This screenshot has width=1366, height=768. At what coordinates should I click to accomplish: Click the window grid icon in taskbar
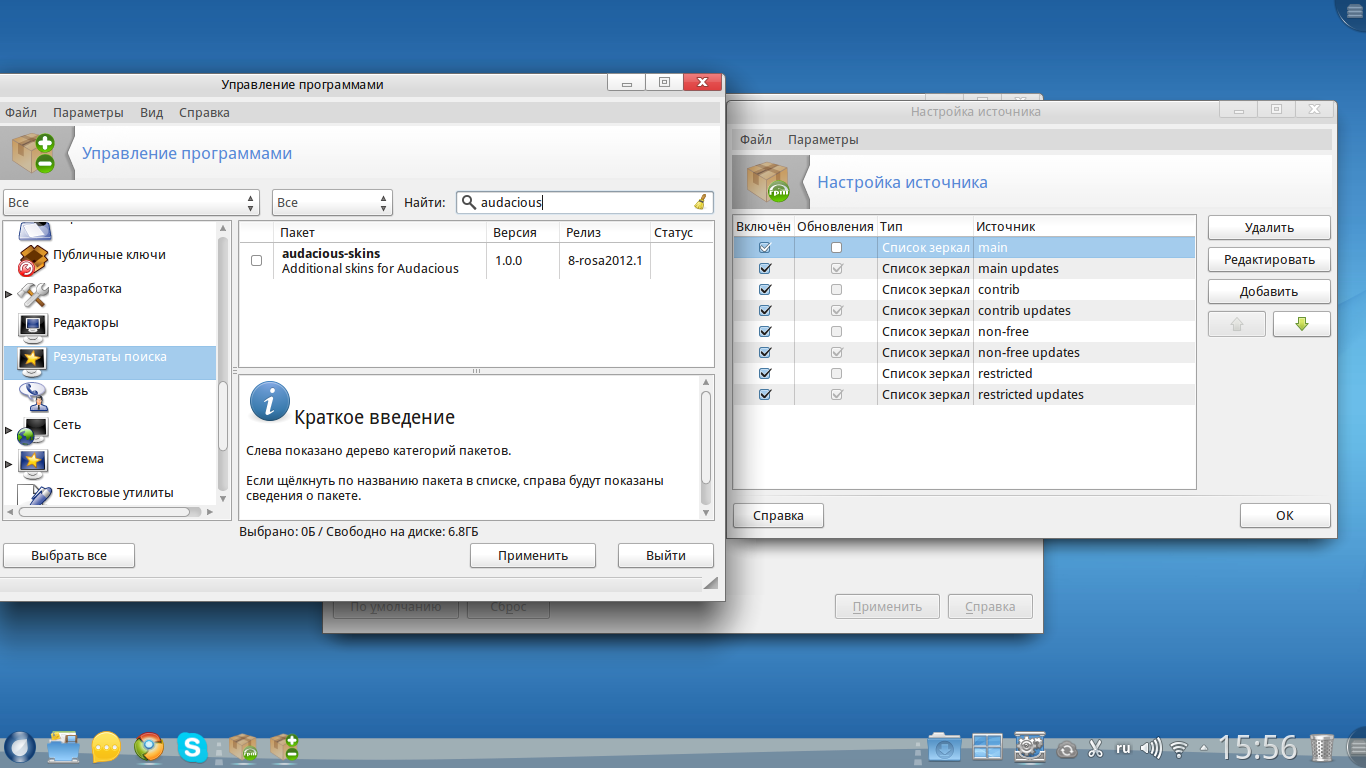987,747
